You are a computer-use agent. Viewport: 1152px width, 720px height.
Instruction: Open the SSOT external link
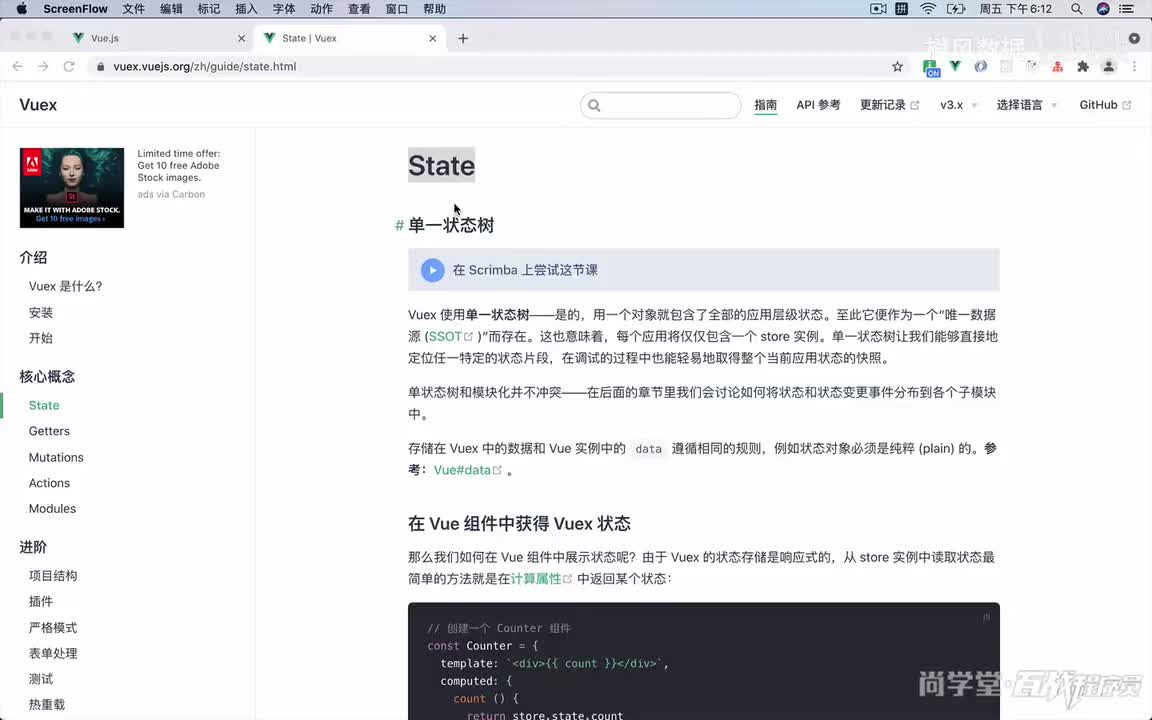click(x=450, y=336)
